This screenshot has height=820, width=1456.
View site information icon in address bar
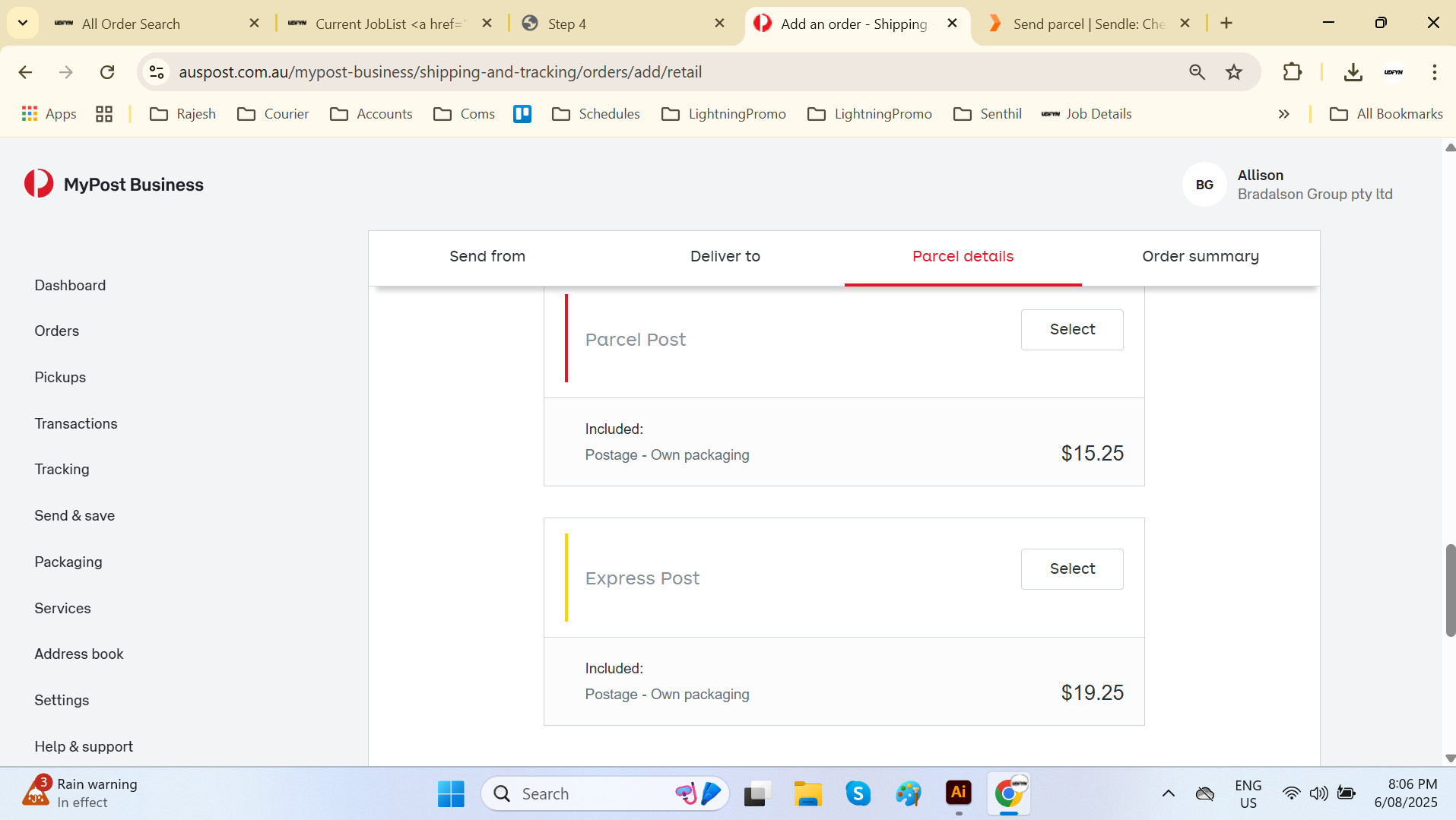point(157,72)
